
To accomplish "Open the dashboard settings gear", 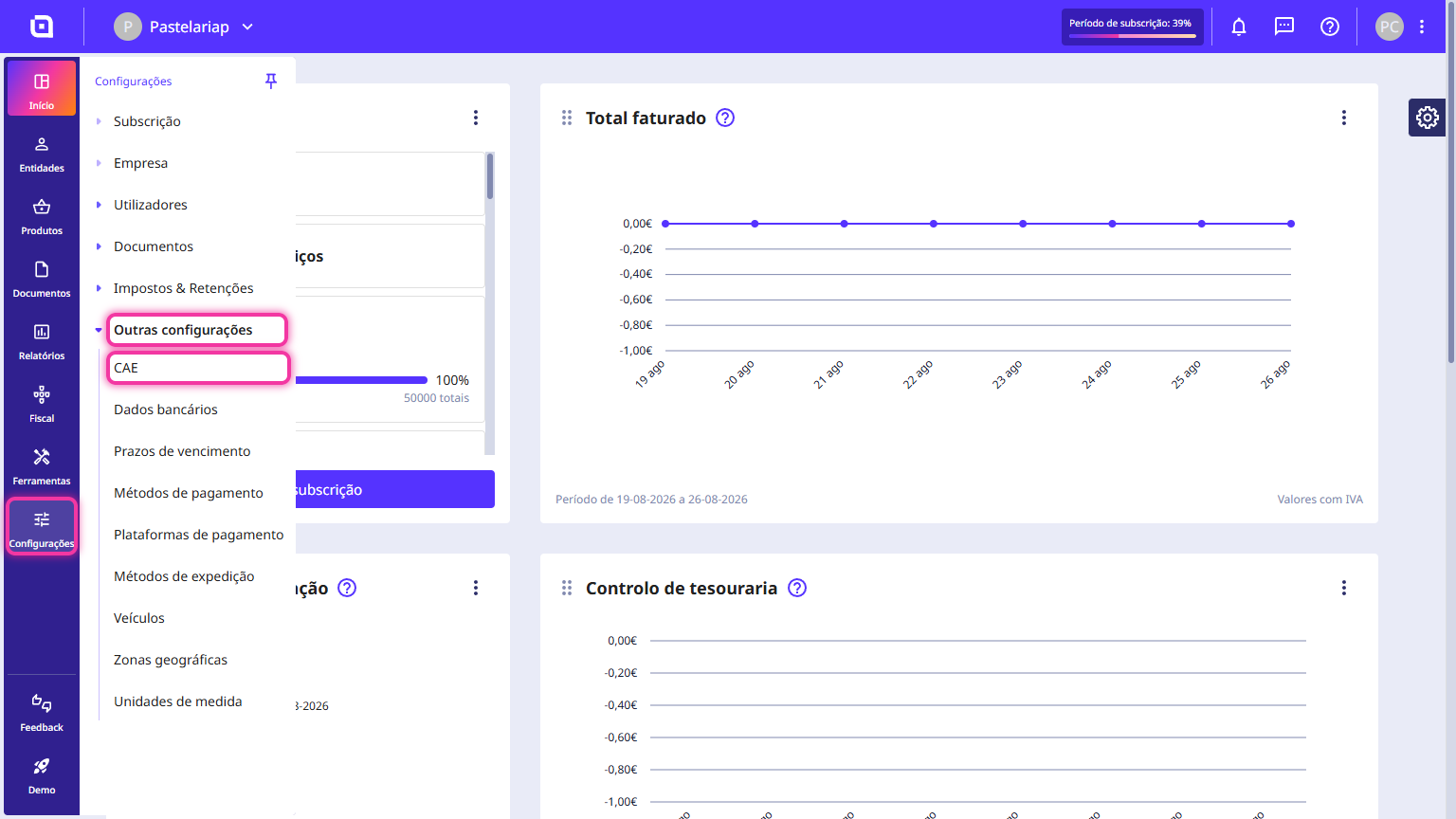I will [x=1428, y=118].
